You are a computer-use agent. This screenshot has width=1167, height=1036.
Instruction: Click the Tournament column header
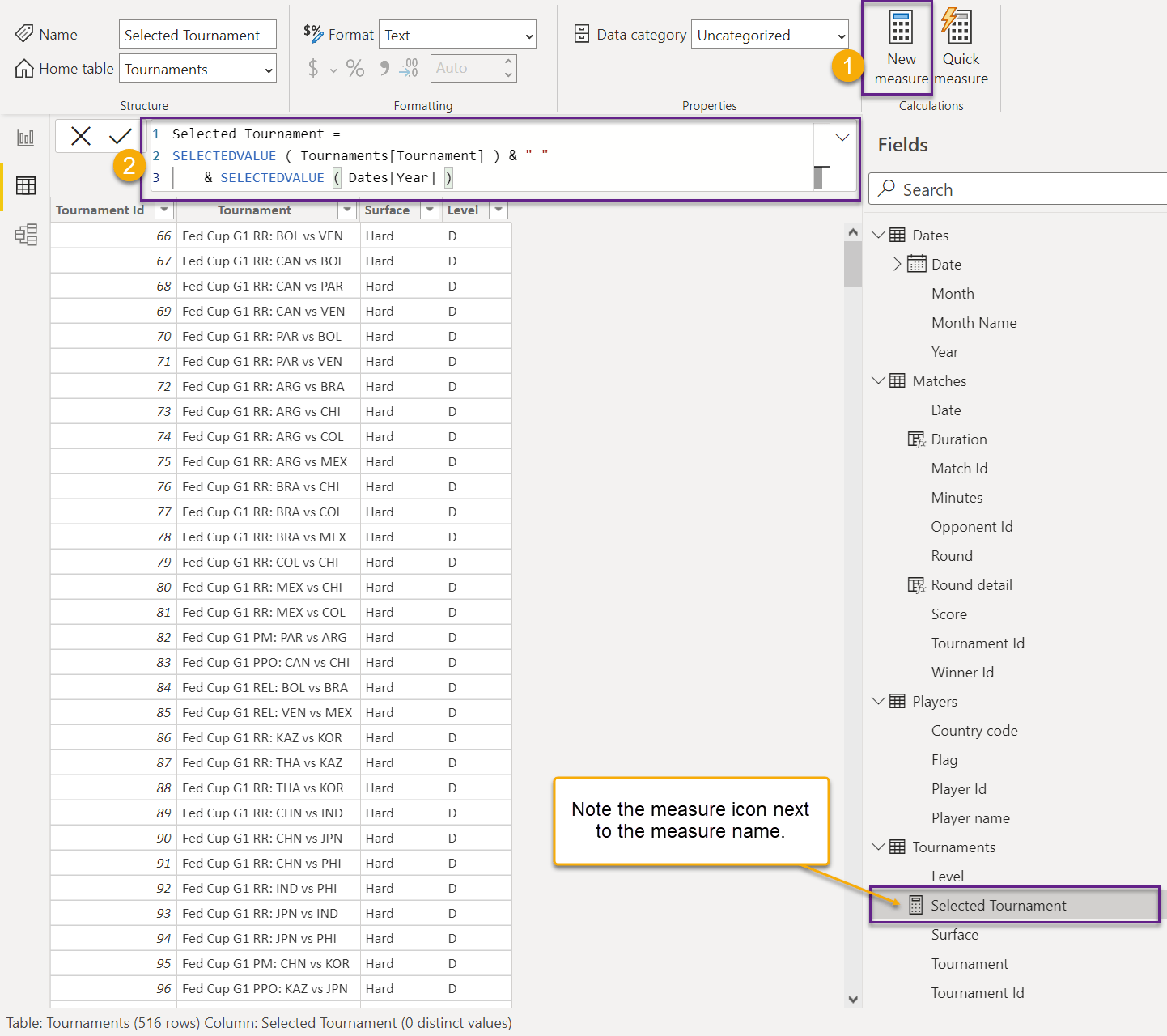[254, 210]
